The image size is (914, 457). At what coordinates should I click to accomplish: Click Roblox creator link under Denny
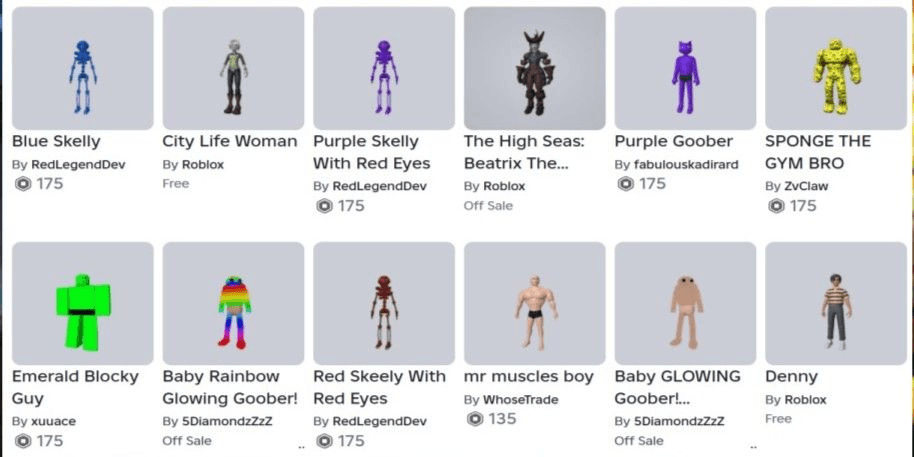pos(806,400)
